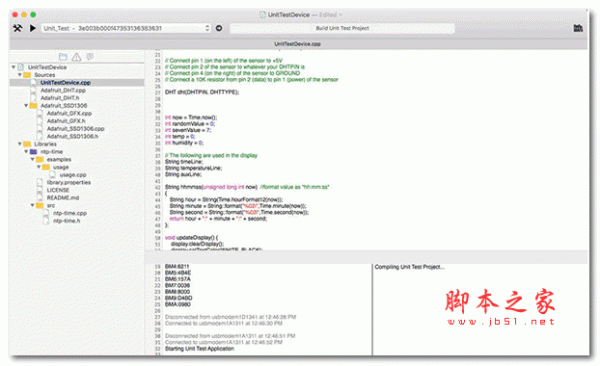The width and height of the screenshot is (600, 366).
Task: Click the 'Compiling Unit Test Project...' message
Action: (x=409, y=267)
